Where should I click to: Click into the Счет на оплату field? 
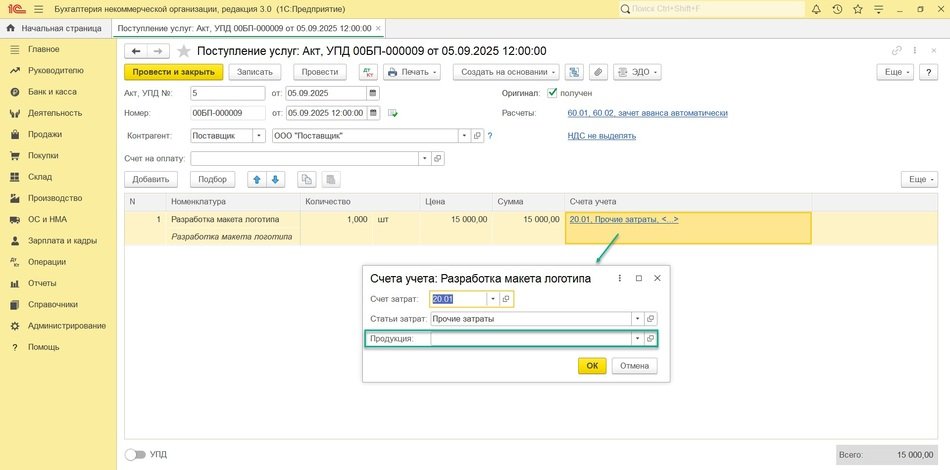(x=304, y=158)
